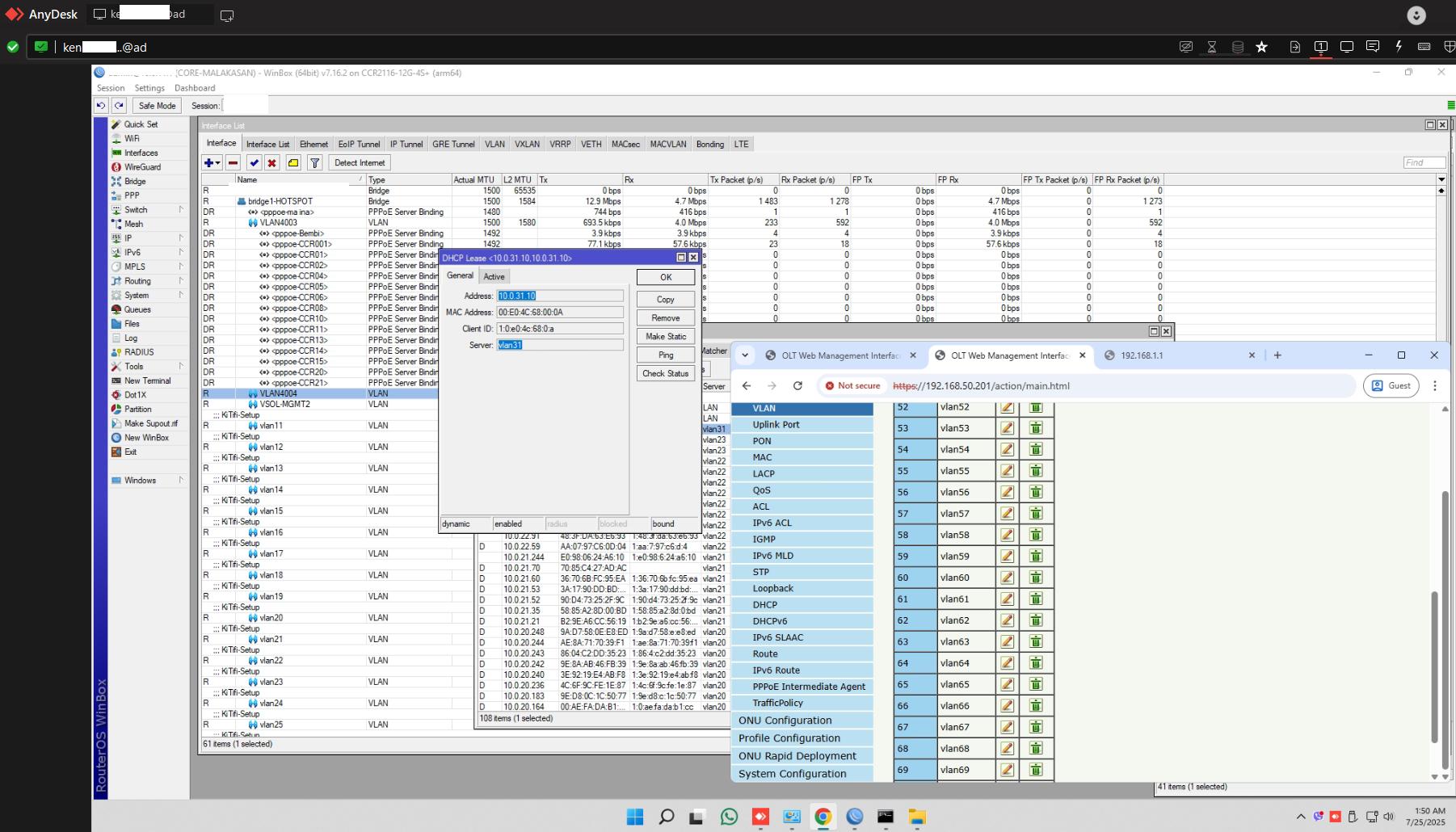Image resolution: width=1456 pixels, height=832 pixels.
Task: Click Check Status button in DHCP Lease
Action: [x=666, y=374]
